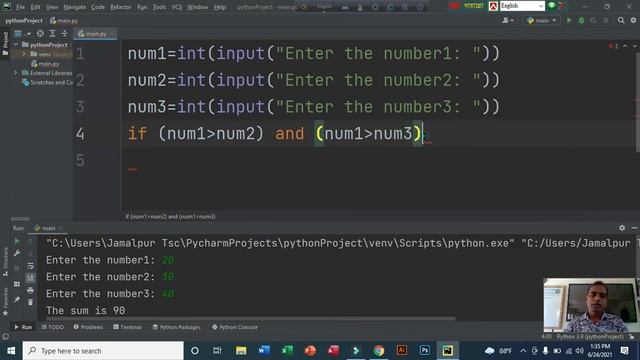Screen dimensions: 640x360
Task: Open Word from the taskbar
Action: [264, 351]
